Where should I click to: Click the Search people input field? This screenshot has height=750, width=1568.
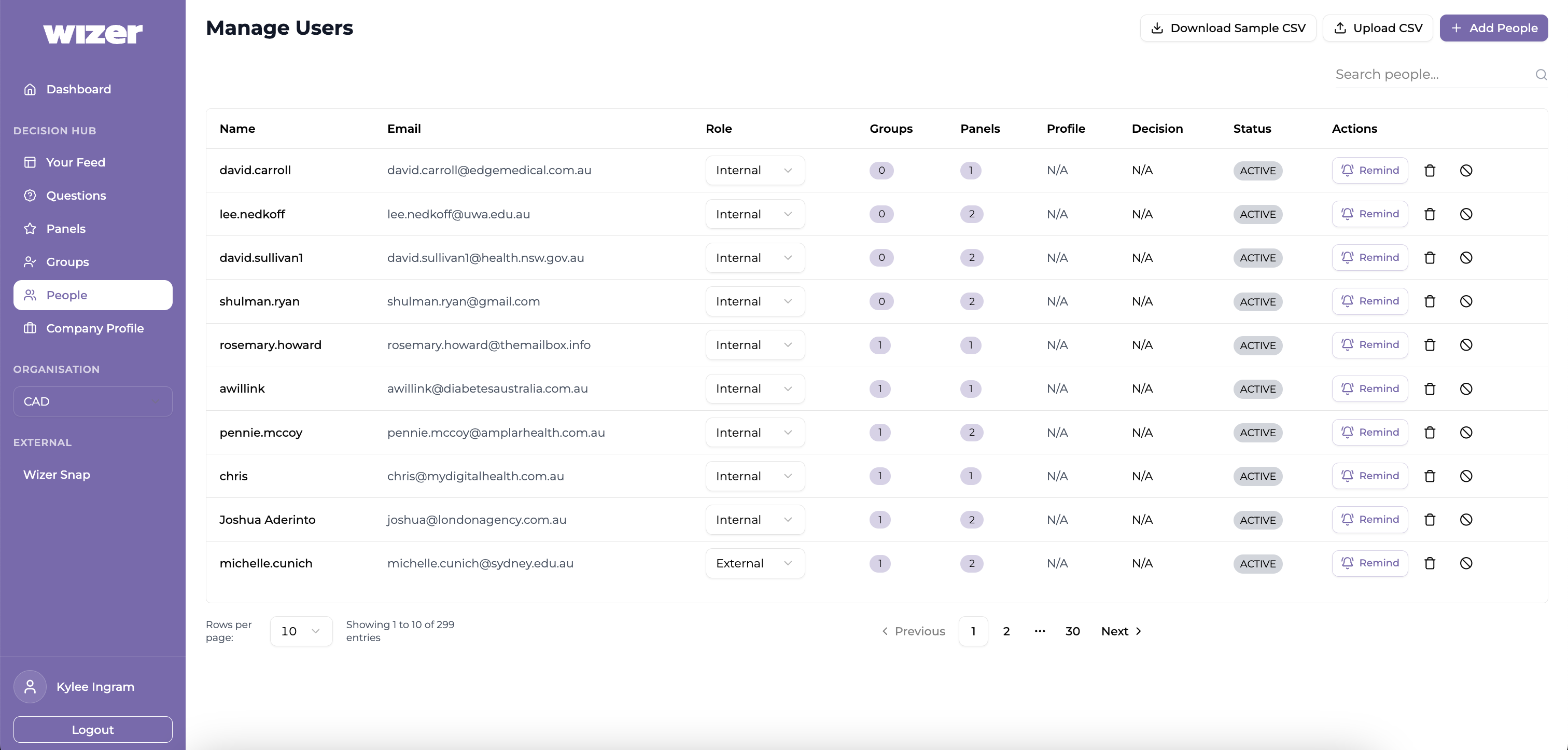(1431, 74)
